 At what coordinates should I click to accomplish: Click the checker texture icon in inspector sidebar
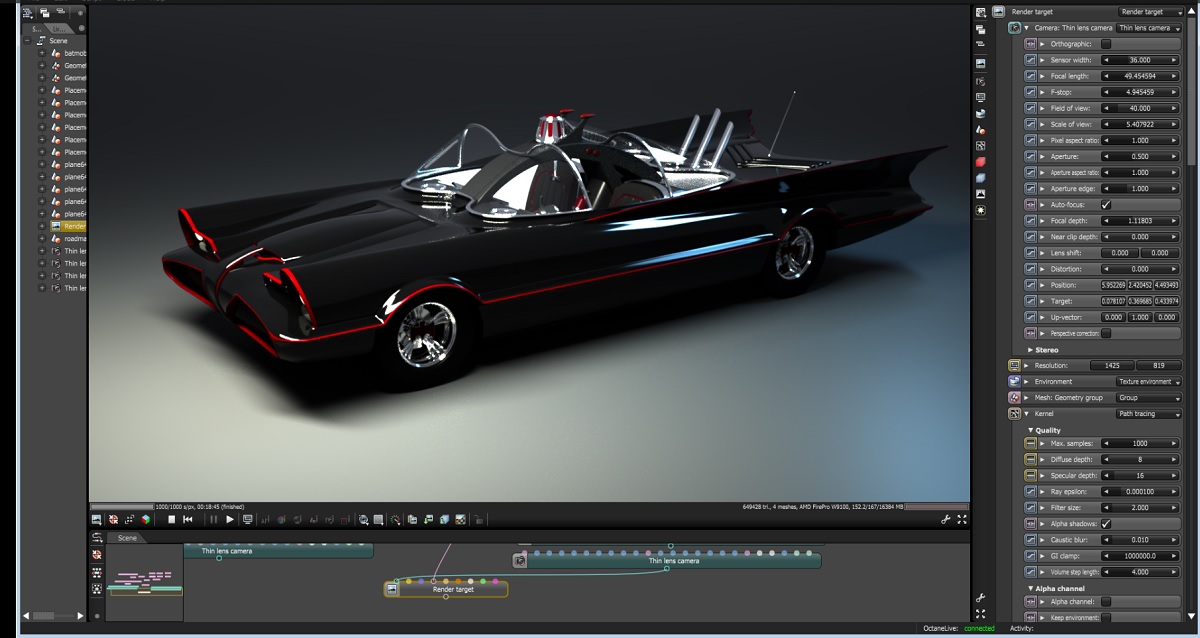[981, 146]
